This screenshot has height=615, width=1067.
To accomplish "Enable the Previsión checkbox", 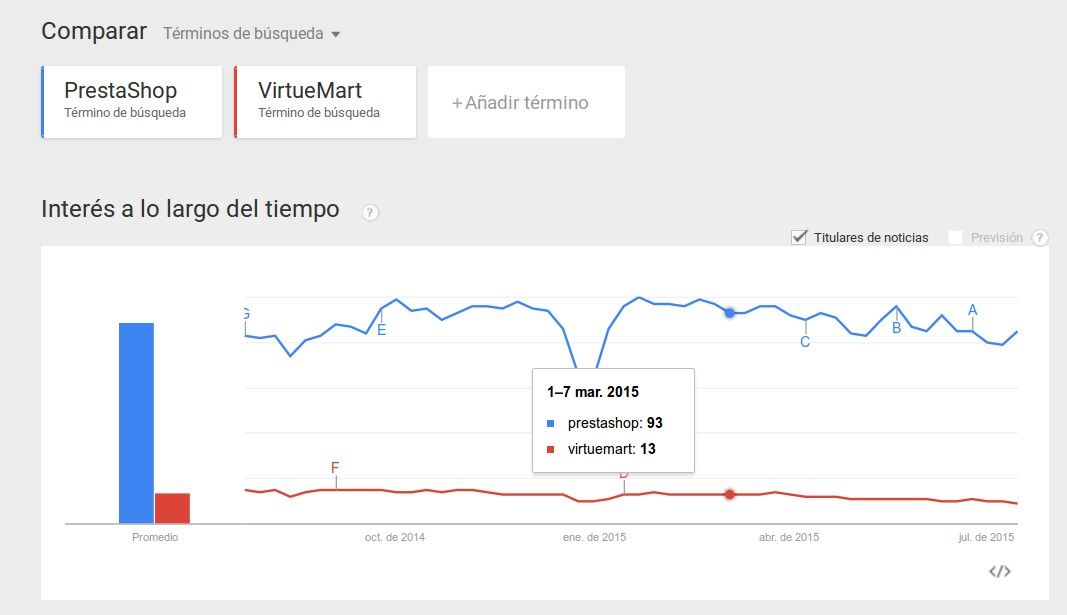I will (955, 237).
